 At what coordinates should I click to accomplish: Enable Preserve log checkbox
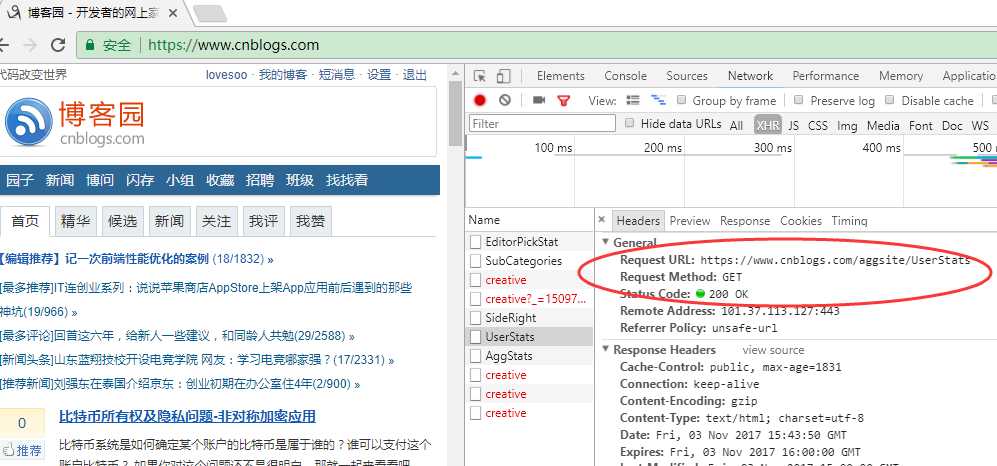coord(799,100)
